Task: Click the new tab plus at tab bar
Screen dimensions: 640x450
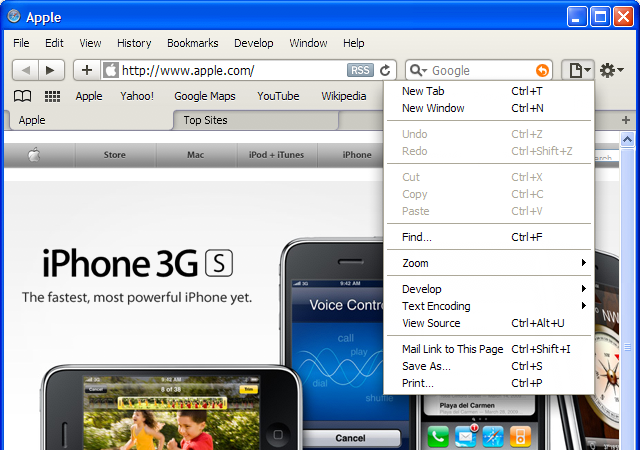Action: coord(625,120)
